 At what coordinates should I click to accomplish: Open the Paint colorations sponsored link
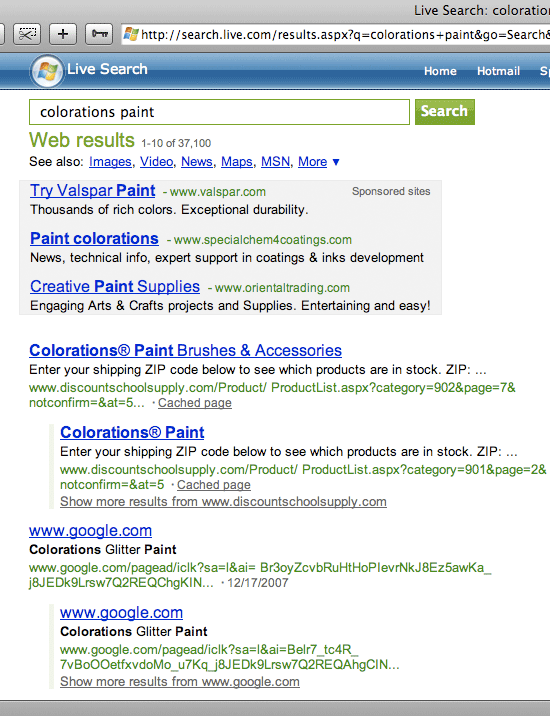[x=94, y=238]
